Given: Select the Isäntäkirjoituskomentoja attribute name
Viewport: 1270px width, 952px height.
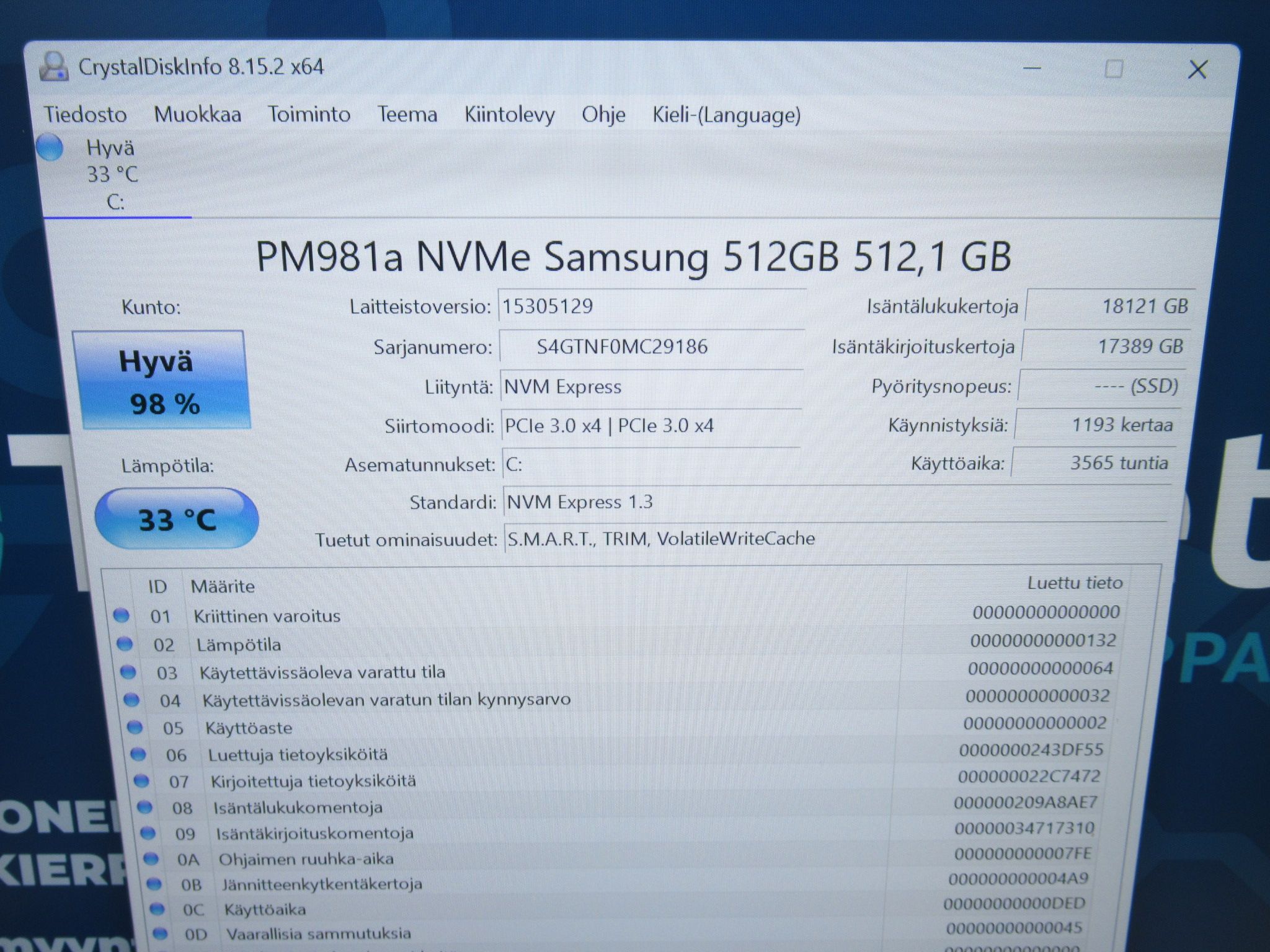Looking at the screenshot, I should point(314,834).
